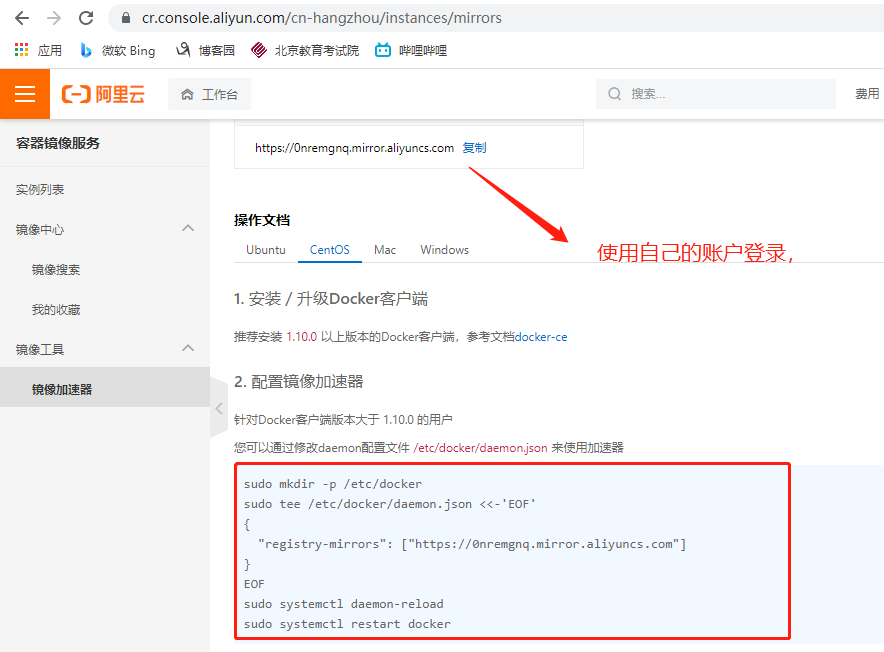Image resolution: width=884 pixels, height=652 pixels.
Task: Reload the page with the refresh icon
Action: click(86, 18)
